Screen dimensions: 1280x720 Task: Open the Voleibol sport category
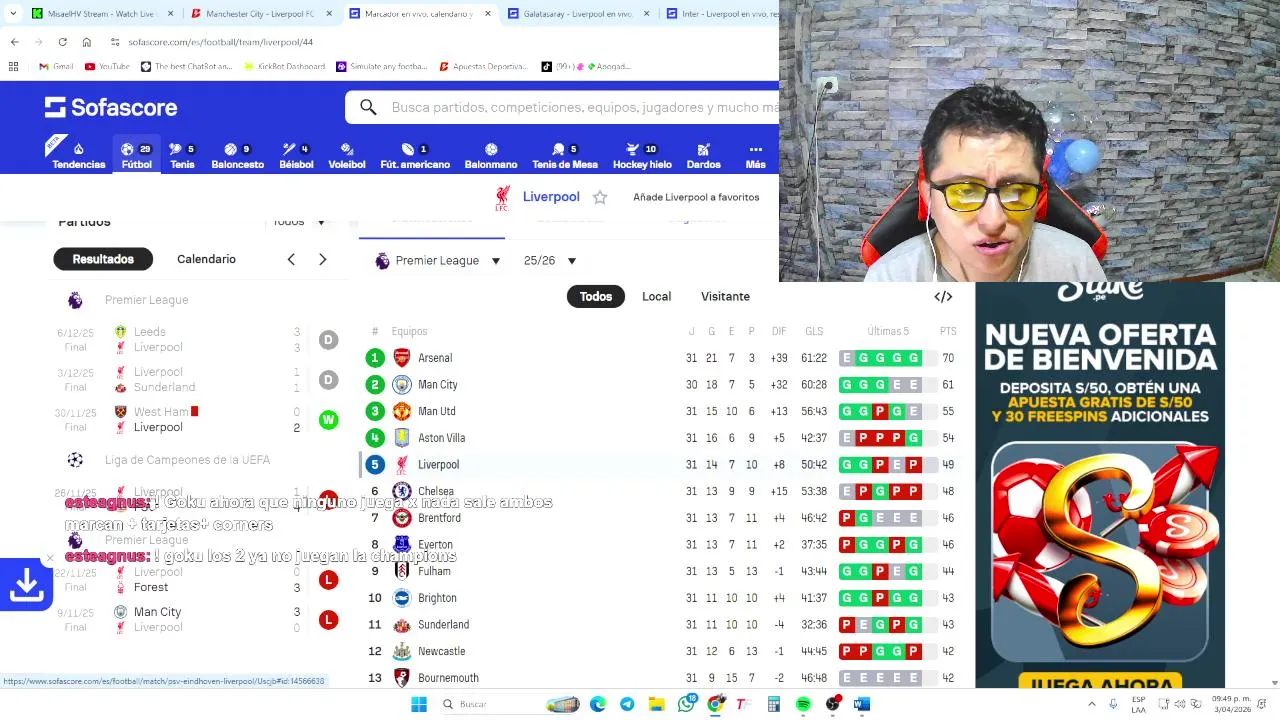[347, 155]
